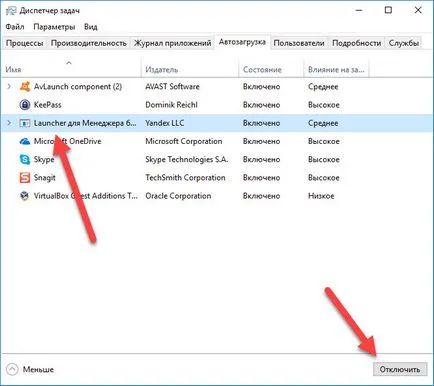Click the Меньше collapse arrow icon

12,369
